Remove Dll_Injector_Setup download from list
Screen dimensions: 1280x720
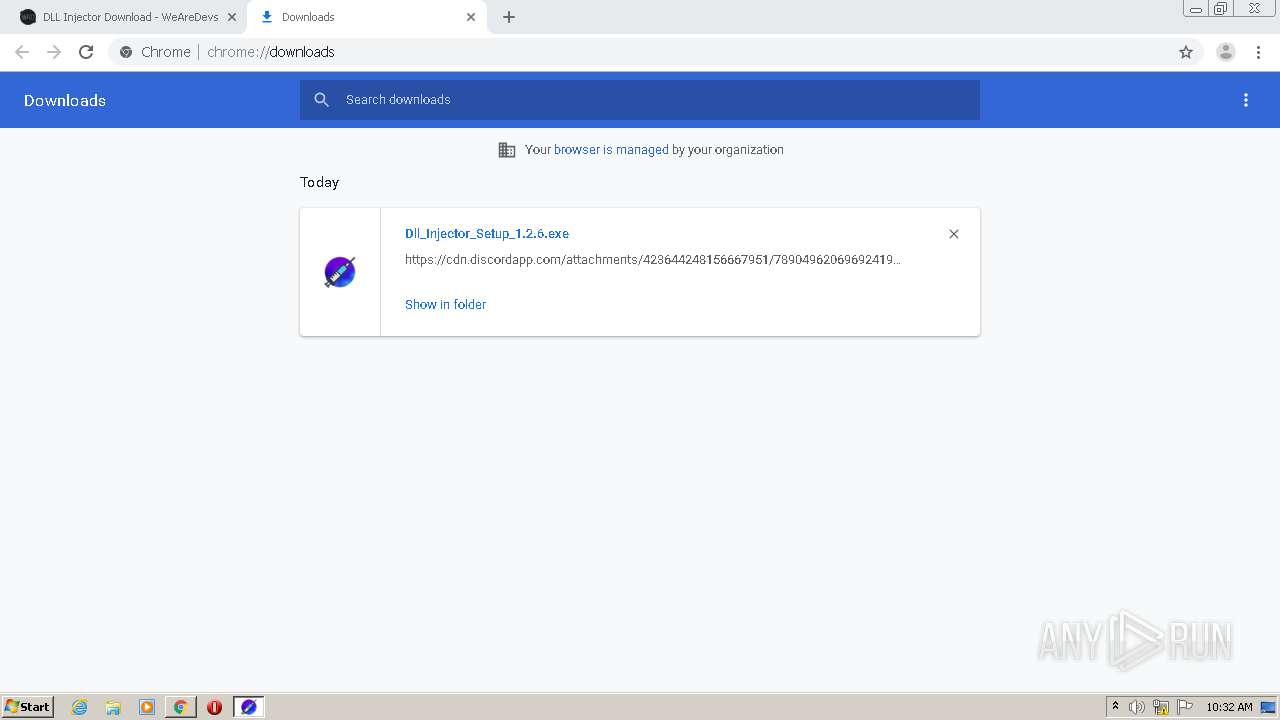click(x=954, y=234)
